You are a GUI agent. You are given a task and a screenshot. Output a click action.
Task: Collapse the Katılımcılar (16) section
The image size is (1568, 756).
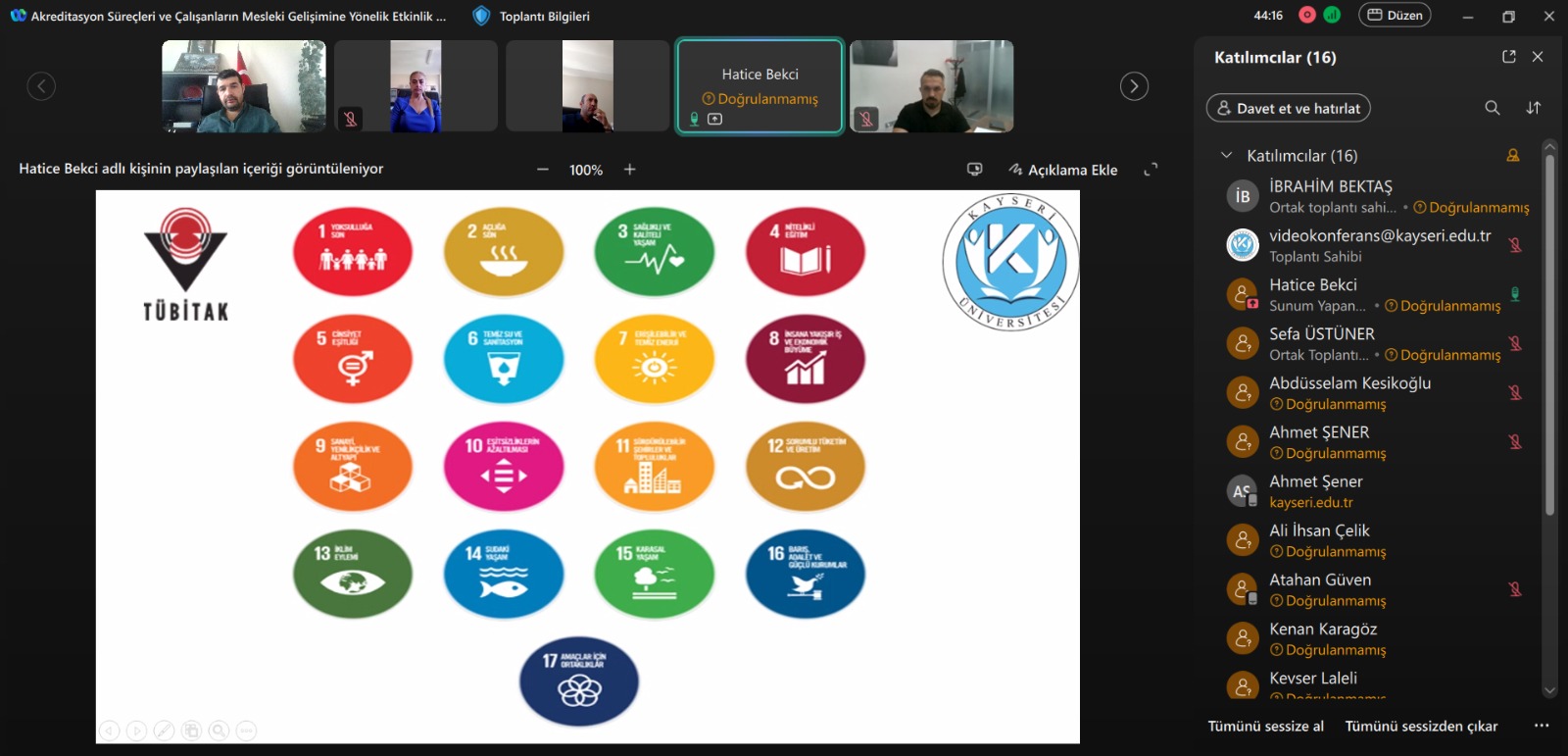coord(1226,155)
